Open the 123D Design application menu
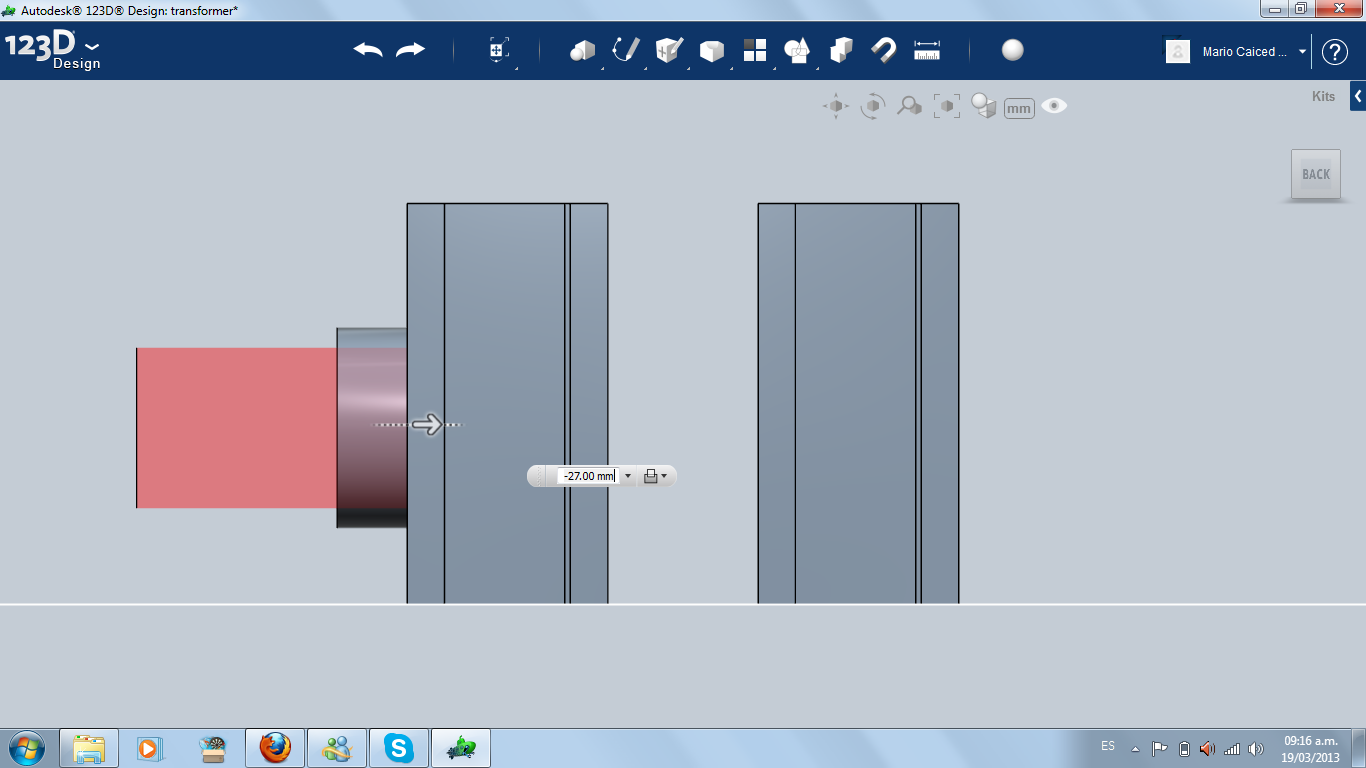The height and width of the screenshot is (768, 1366). (53, 51)
